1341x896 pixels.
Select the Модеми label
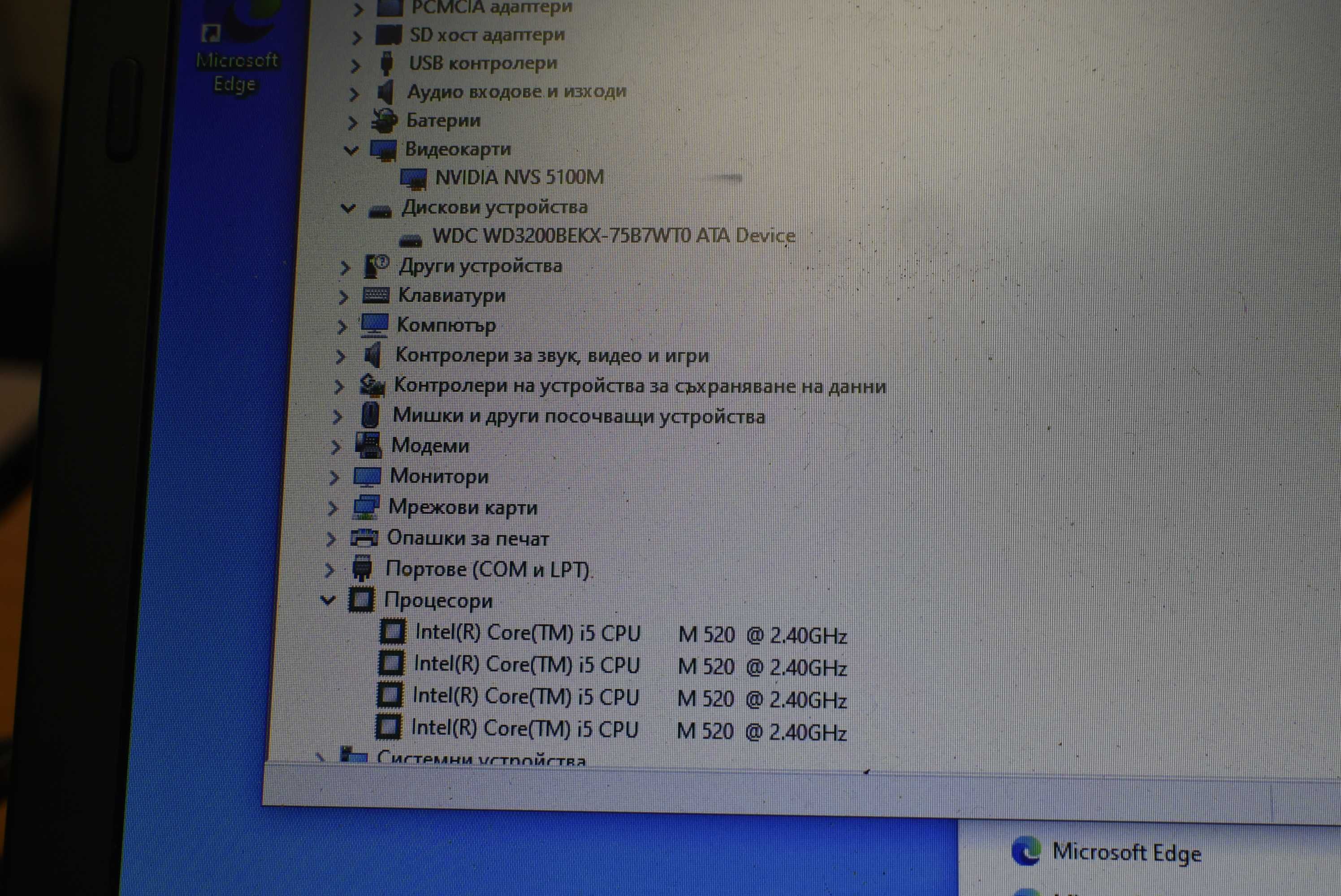click(430, 446)
